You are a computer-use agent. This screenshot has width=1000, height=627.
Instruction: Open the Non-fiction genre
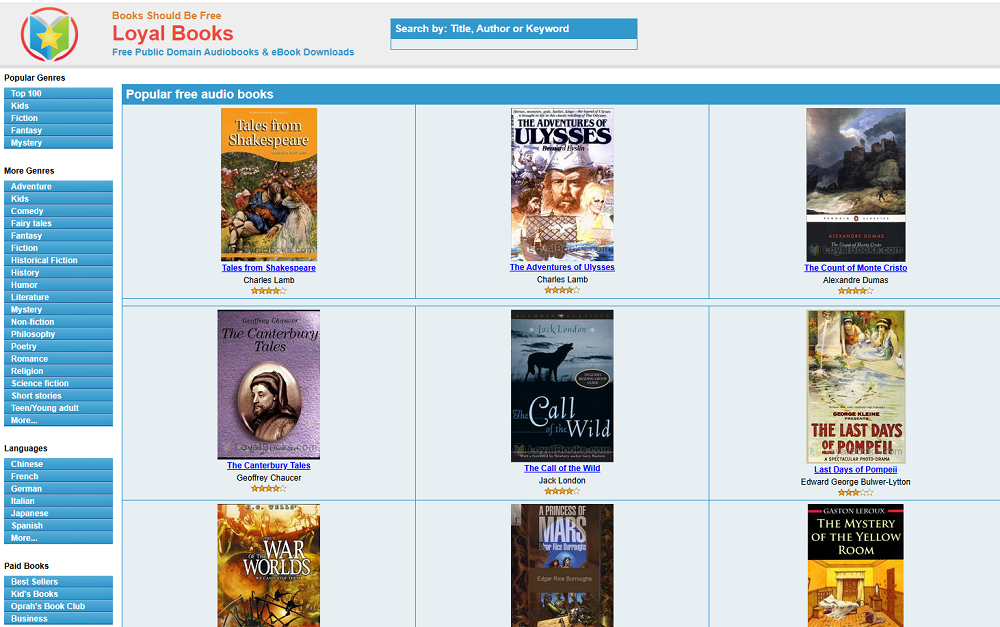coord(58,322)
